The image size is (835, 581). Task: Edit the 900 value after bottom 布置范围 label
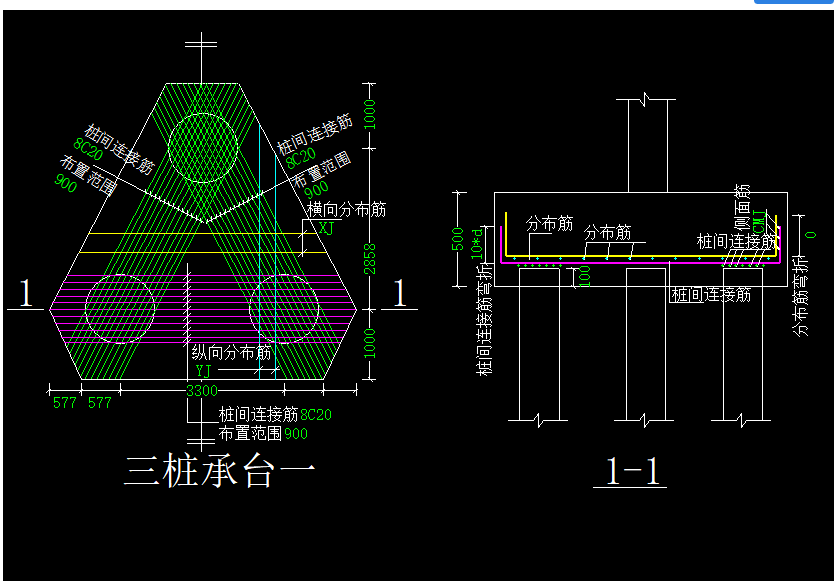(x=296, y=433)
